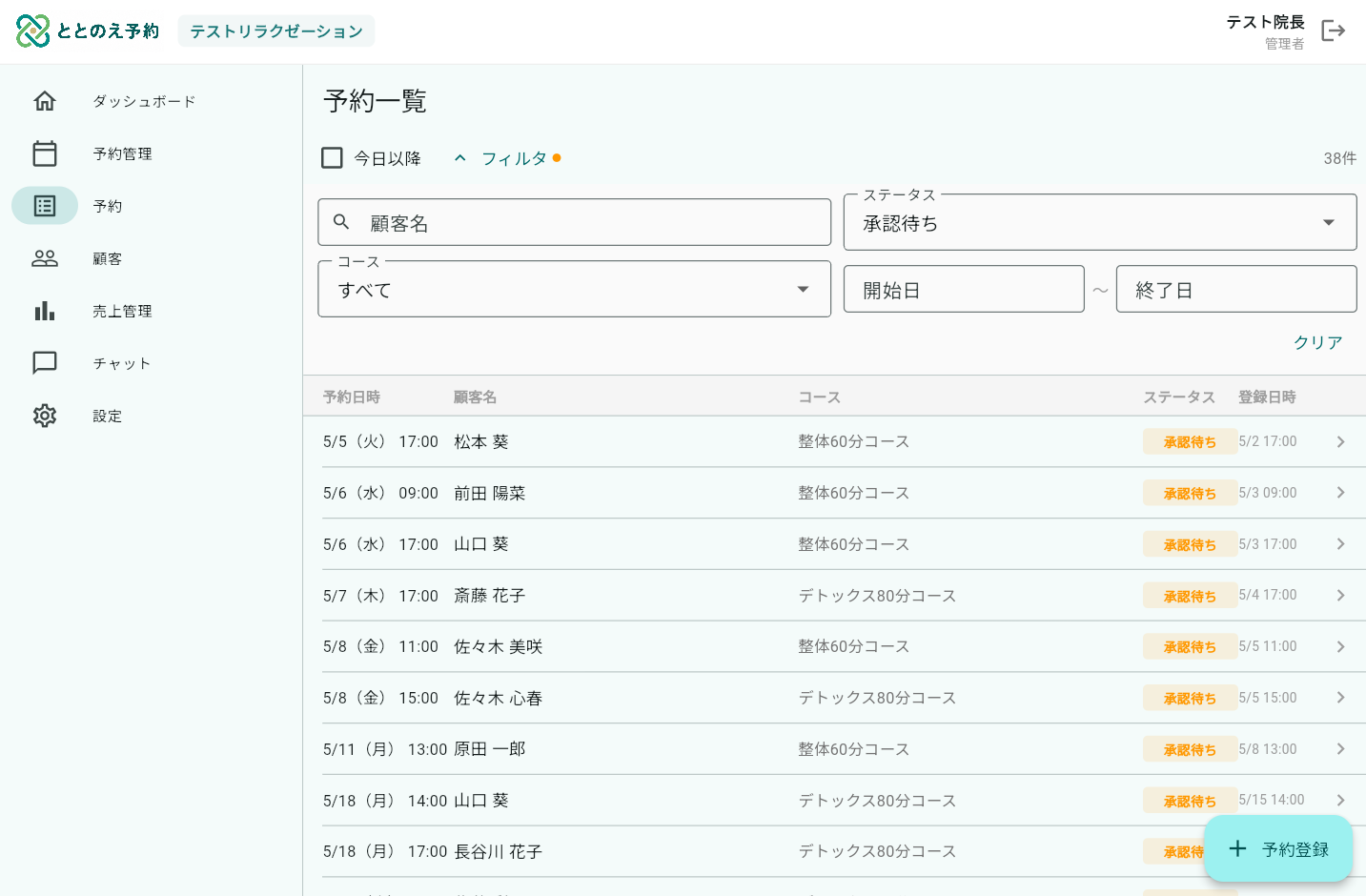Click the search icon in 顧客名 field
Viewport: 1366px width, 896px height.
coord(341,222)
